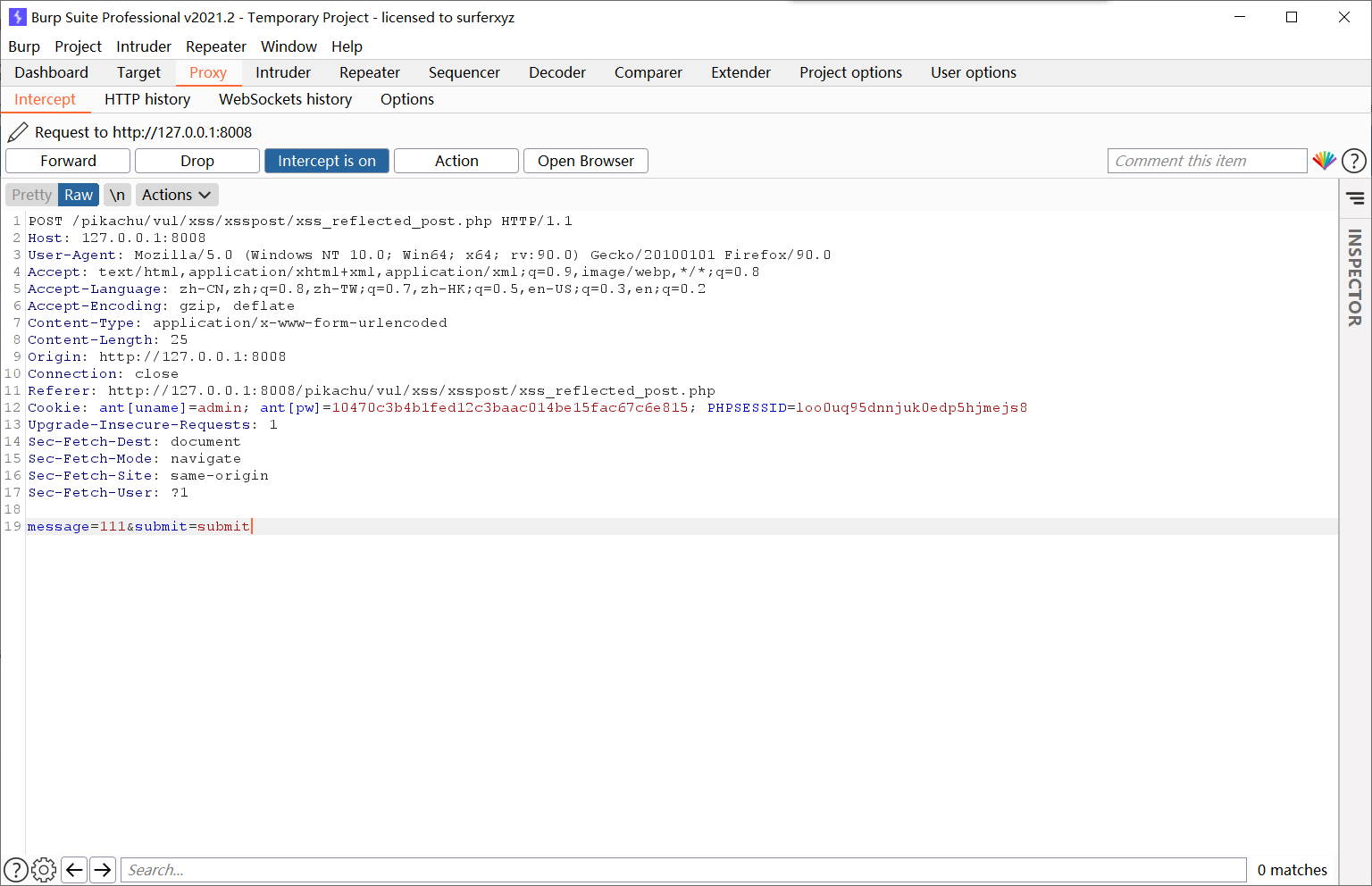The image size is (1372, 886).
Task: Switch to the HTTP history tab
Action: (147, 99)
